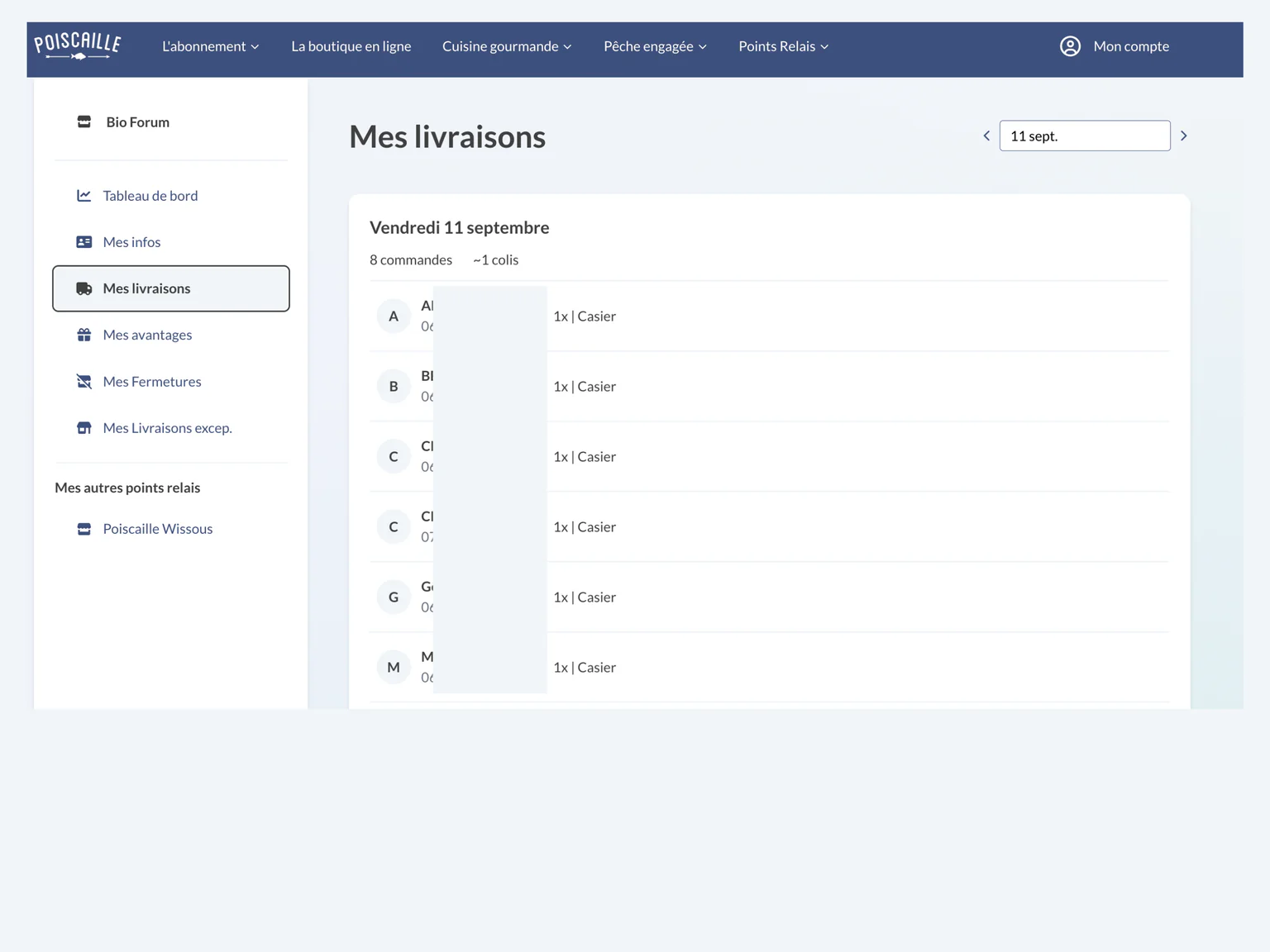Image resolution: width=1270 pixels, height=952 pixels.
Task: Expand the L'abonnement menu
Action: pyautogui.click(x=211, y=46)
